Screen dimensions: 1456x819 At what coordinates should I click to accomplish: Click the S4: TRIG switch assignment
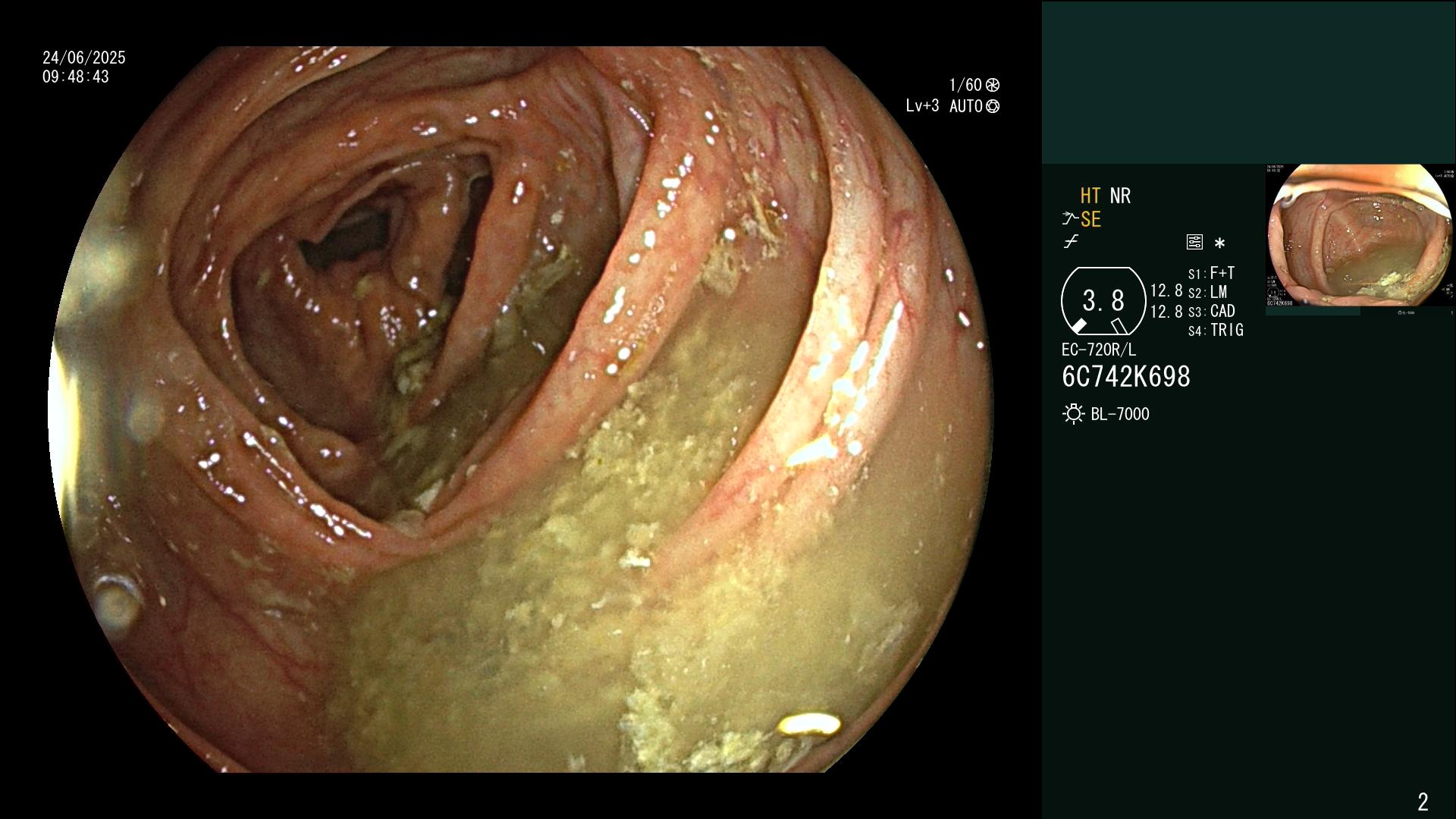pyautogui.click(x=1216, y=330)
